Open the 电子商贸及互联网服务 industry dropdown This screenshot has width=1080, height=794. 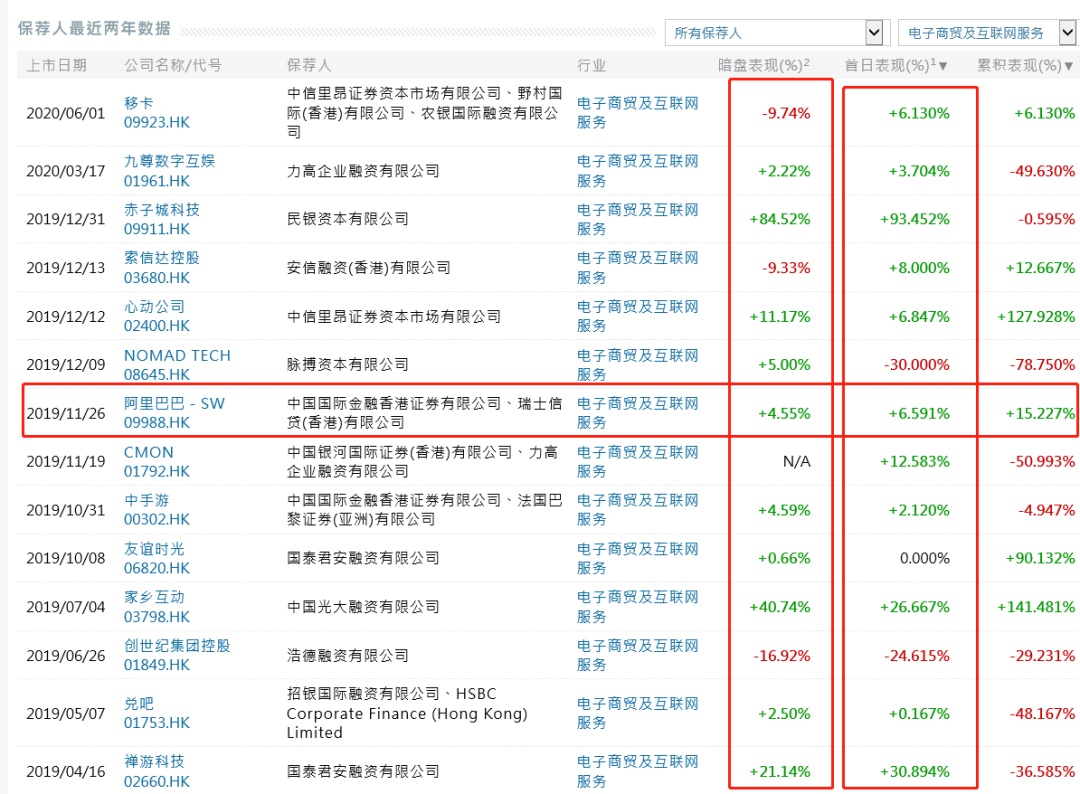coord(988,32)
